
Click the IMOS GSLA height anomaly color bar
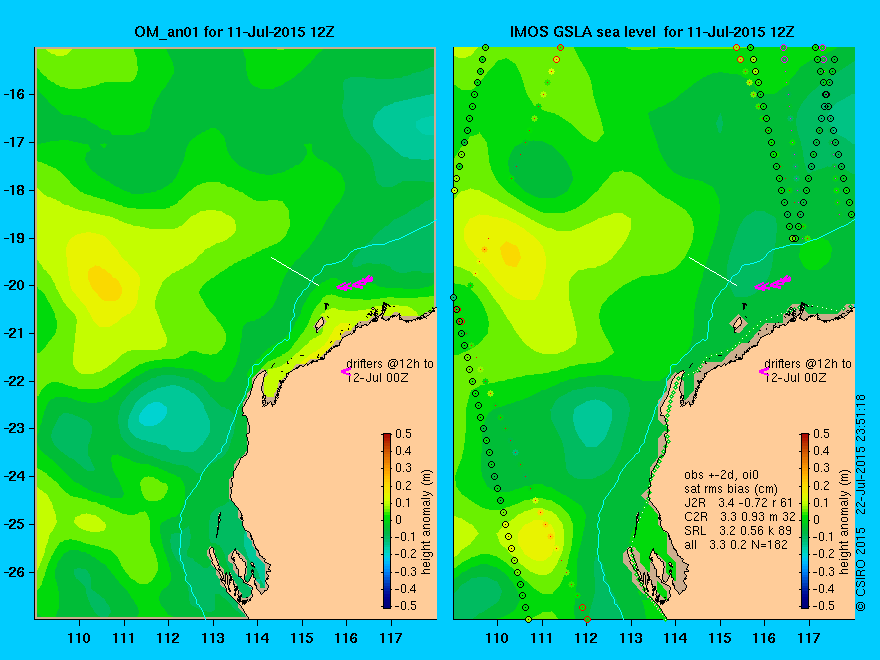pyautogui.click(x=805, y=521)
